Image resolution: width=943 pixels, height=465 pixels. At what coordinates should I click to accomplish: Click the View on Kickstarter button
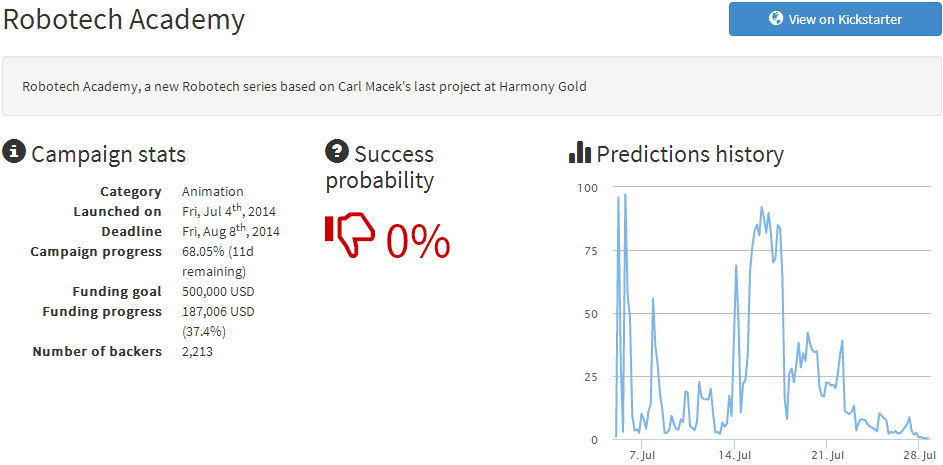[835, 19]
